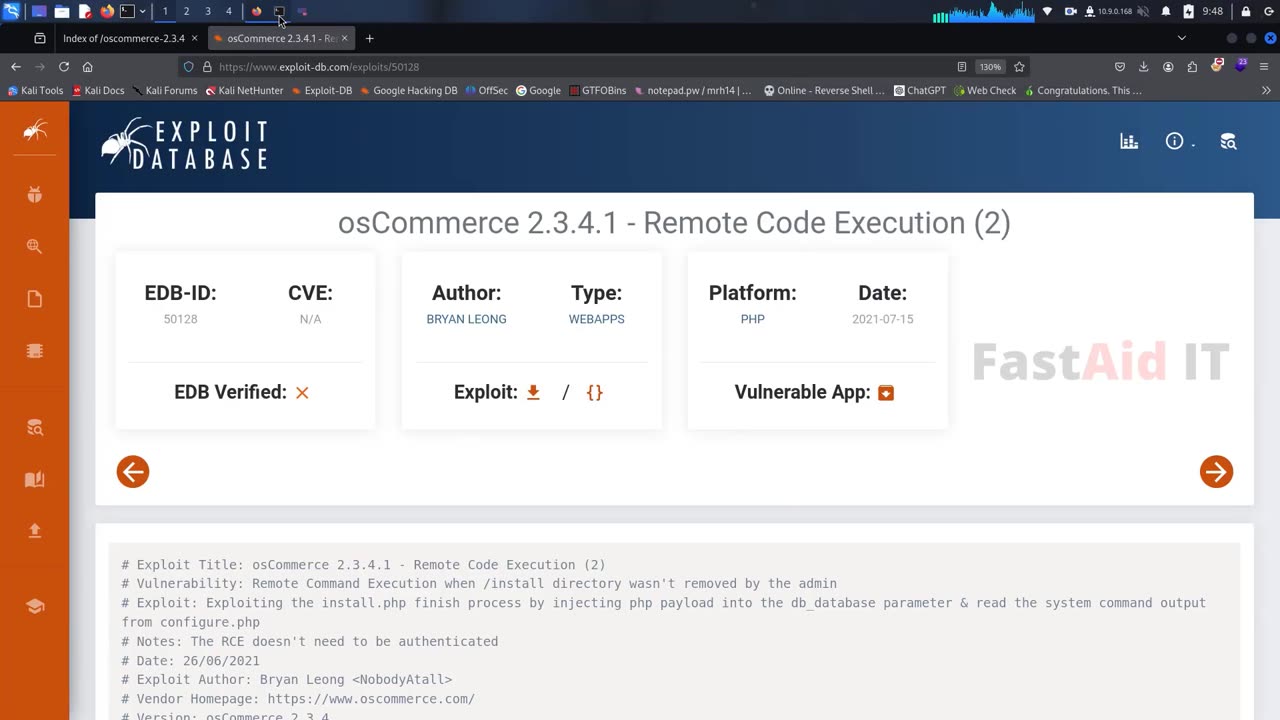Open Kali application menu dragon icon

tap(12, 12)
